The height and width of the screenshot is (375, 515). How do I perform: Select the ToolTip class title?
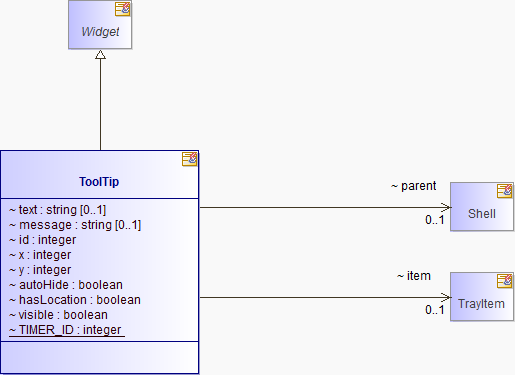tap(99, 182)
